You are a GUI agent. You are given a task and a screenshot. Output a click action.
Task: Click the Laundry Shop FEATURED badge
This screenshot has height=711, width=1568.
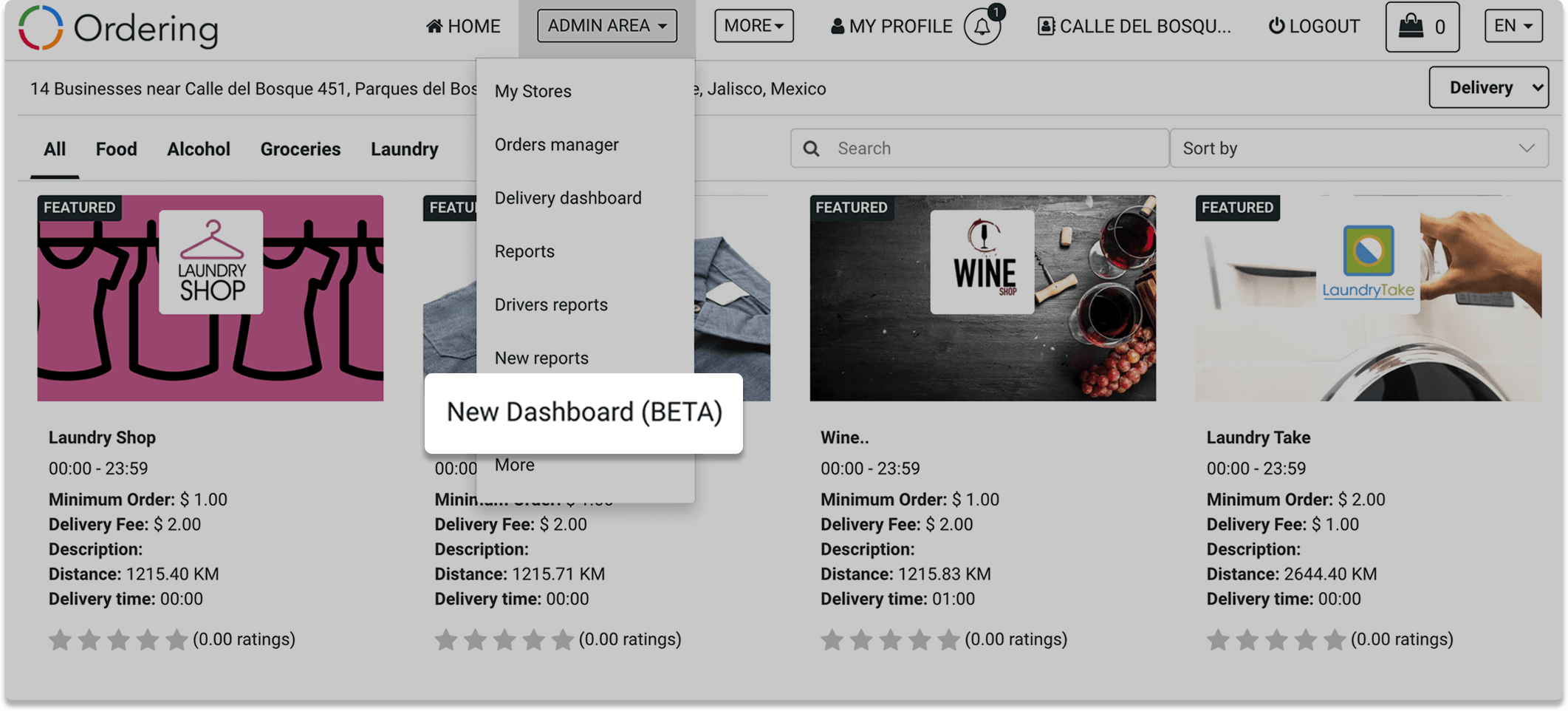tap(80, 208)
